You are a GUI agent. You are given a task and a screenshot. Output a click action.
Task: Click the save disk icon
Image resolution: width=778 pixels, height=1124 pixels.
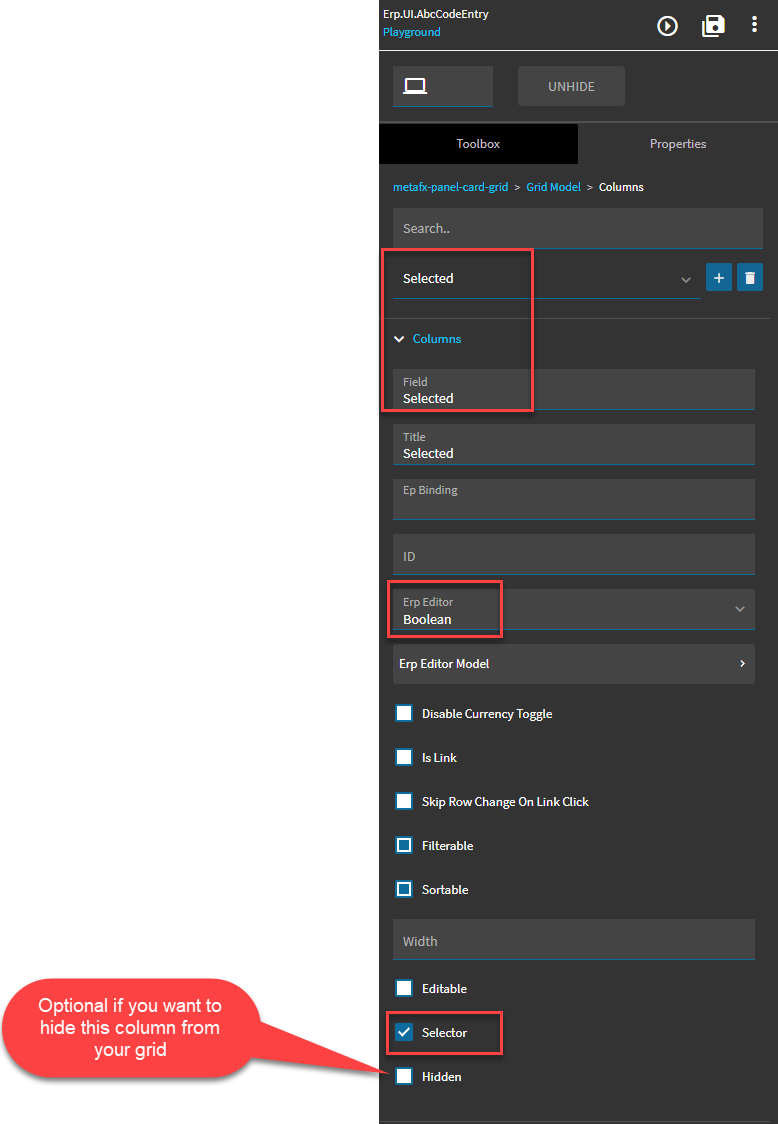click(x=713, y=27)
